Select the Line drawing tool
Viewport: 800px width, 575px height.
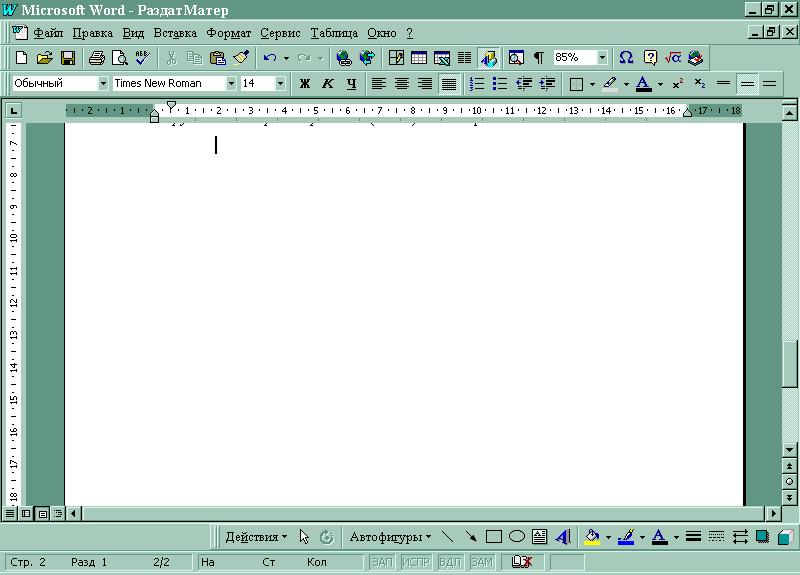click(x=447, y=537)
